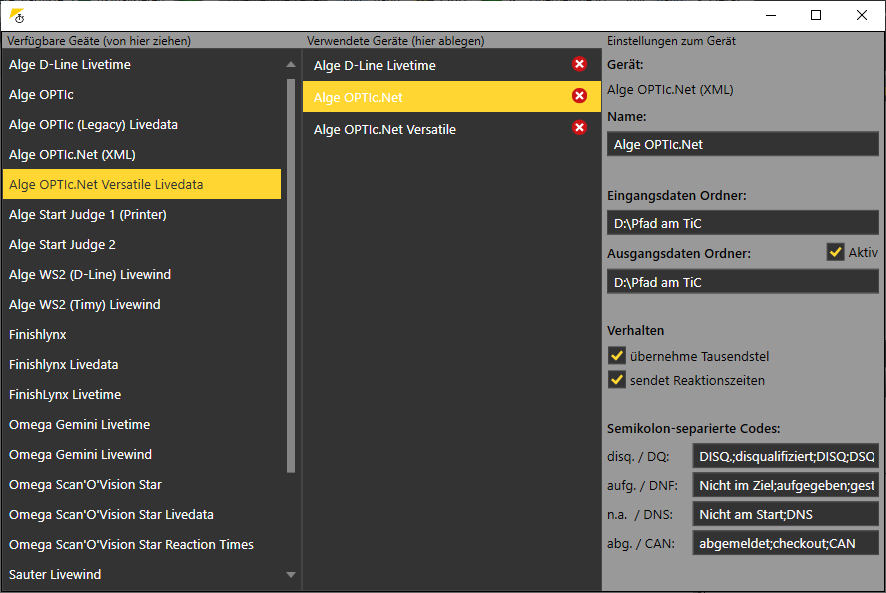Click the n.a. / DNS codes field
This screenshot has width=886, height=593.
click(x=785, y=514)
